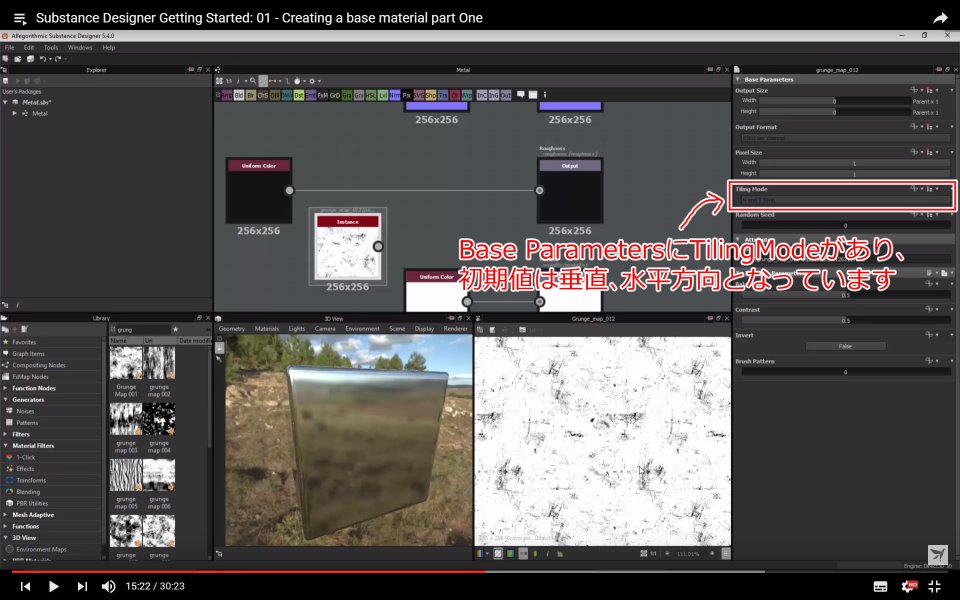Add a Blur node from the graph toolbar

click(x=251, y=96)
